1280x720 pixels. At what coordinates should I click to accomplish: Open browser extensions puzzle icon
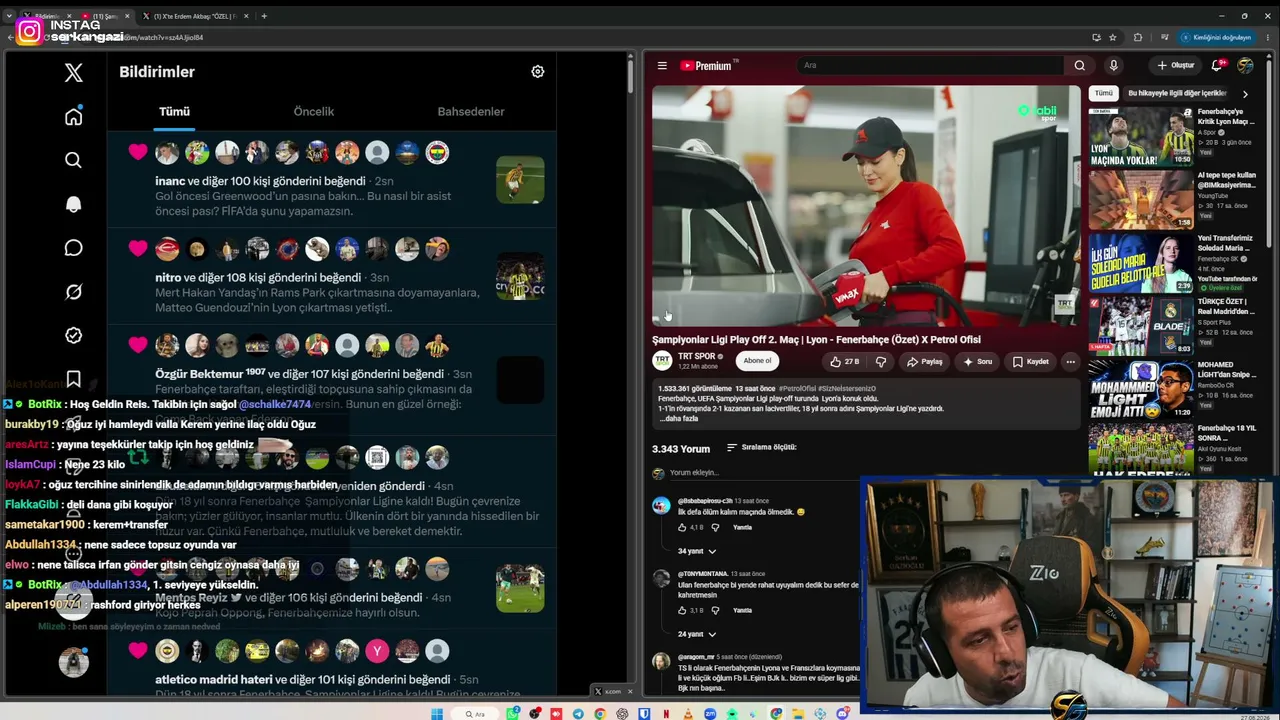pyautogui.click(x=1138, y=37)
